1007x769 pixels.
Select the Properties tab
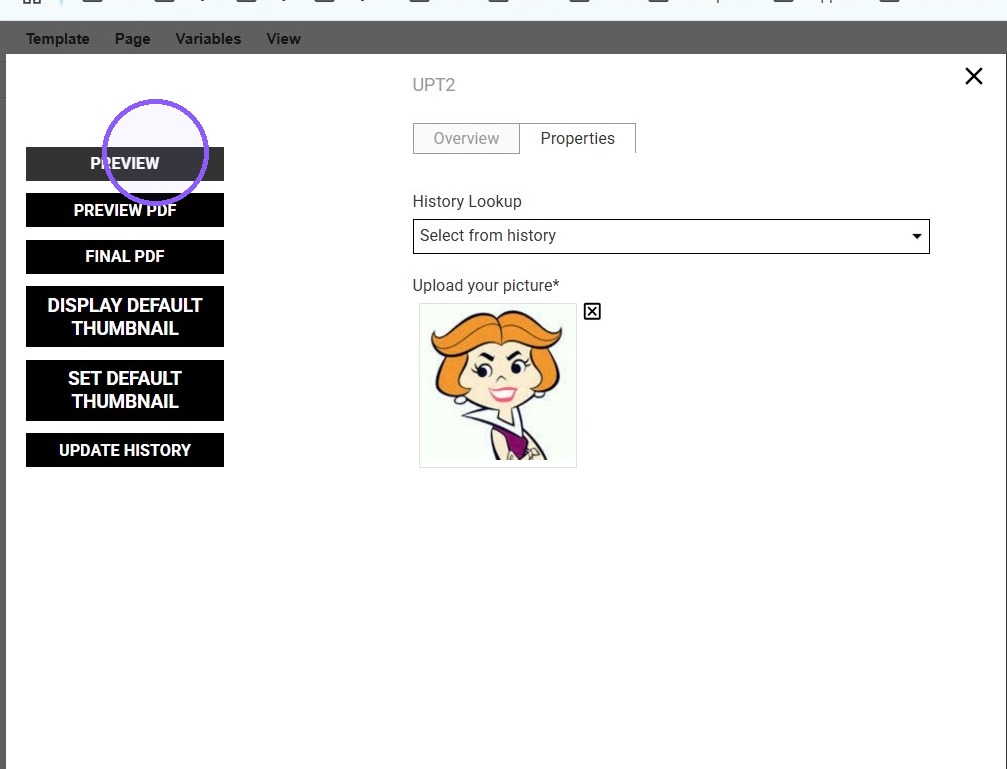point(577,138)
